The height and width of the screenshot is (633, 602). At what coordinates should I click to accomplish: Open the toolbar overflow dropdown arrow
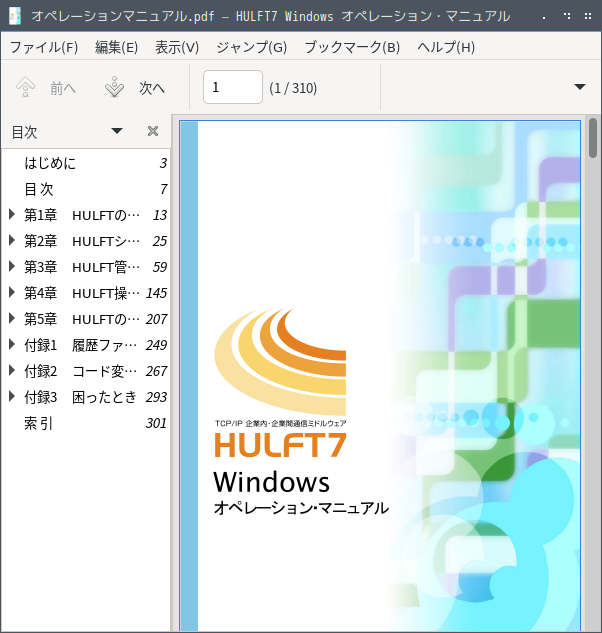coord(580,87)
